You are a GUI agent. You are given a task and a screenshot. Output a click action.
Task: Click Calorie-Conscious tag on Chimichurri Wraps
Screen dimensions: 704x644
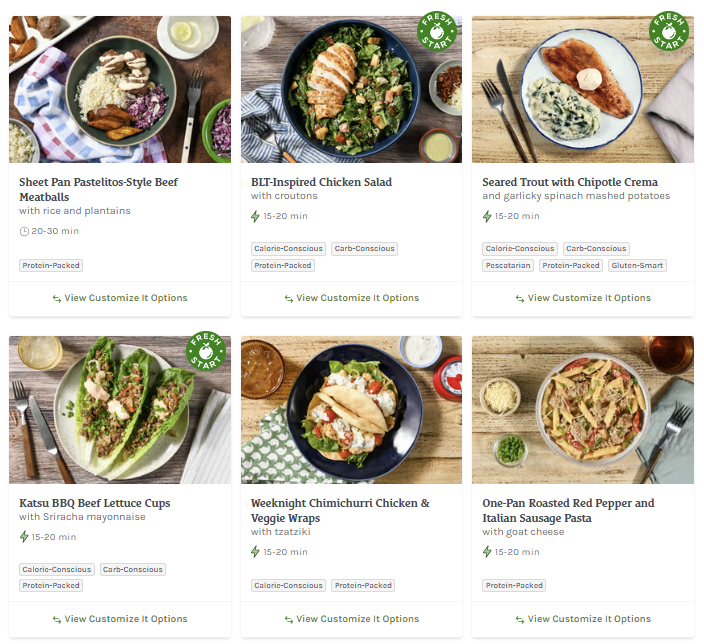288,585
